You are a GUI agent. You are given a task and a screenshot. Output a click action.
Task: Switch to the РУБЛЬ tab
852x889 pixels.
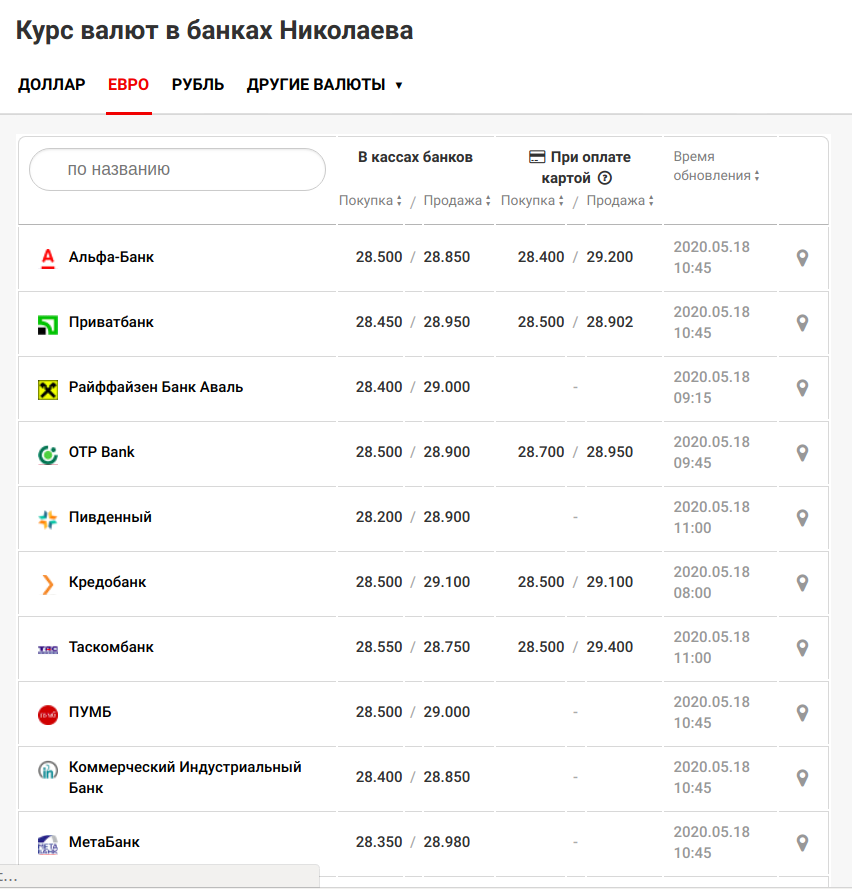[198, 85]
